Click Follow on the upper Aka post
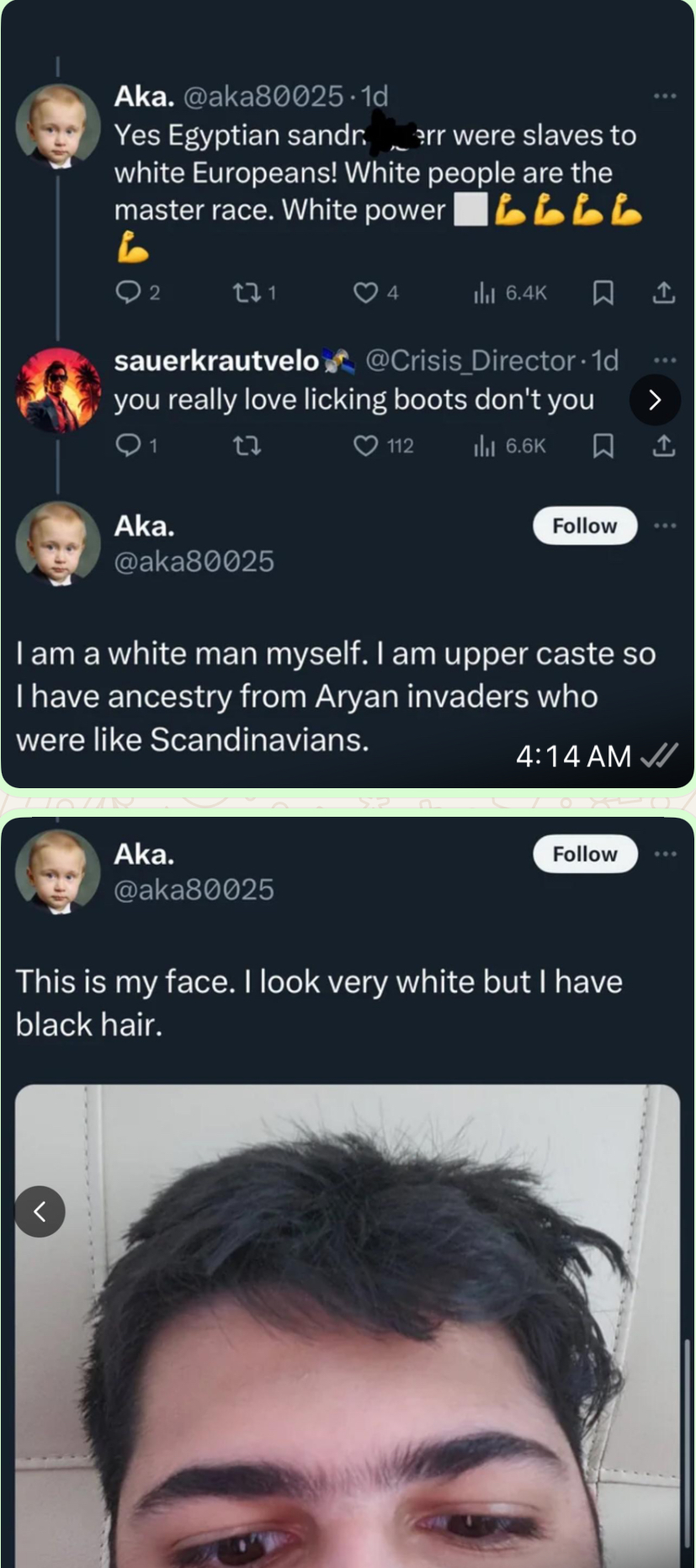 coord(585,526)
